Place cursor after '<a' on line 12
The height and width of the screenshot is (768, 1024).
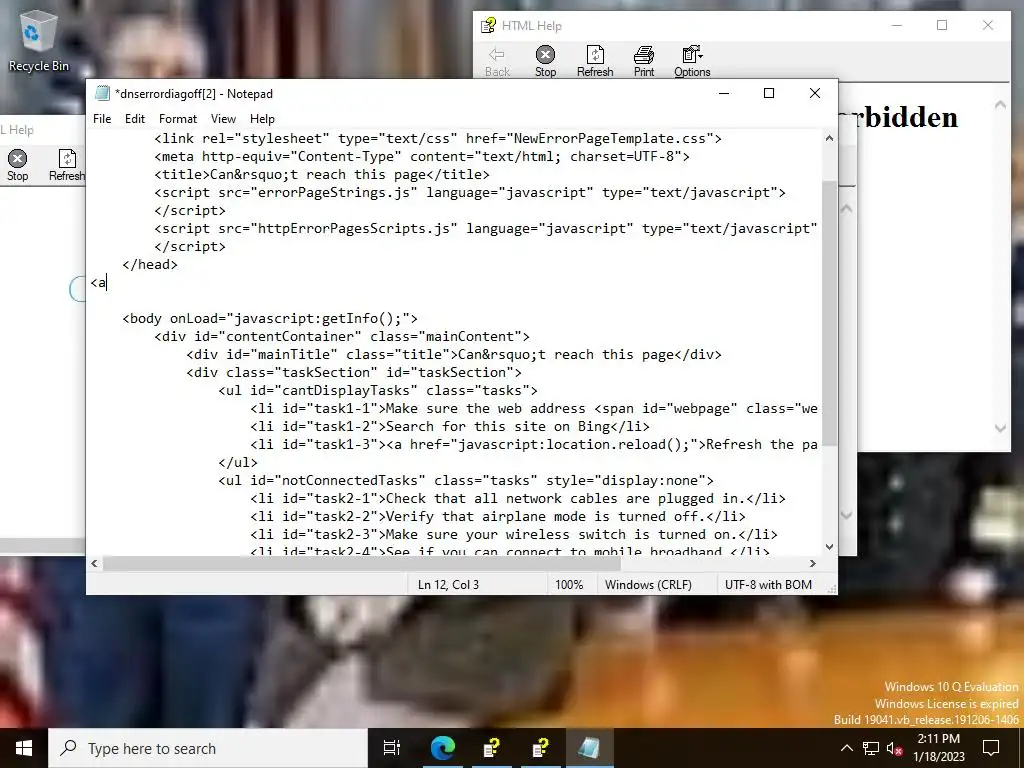coord(107,283)
